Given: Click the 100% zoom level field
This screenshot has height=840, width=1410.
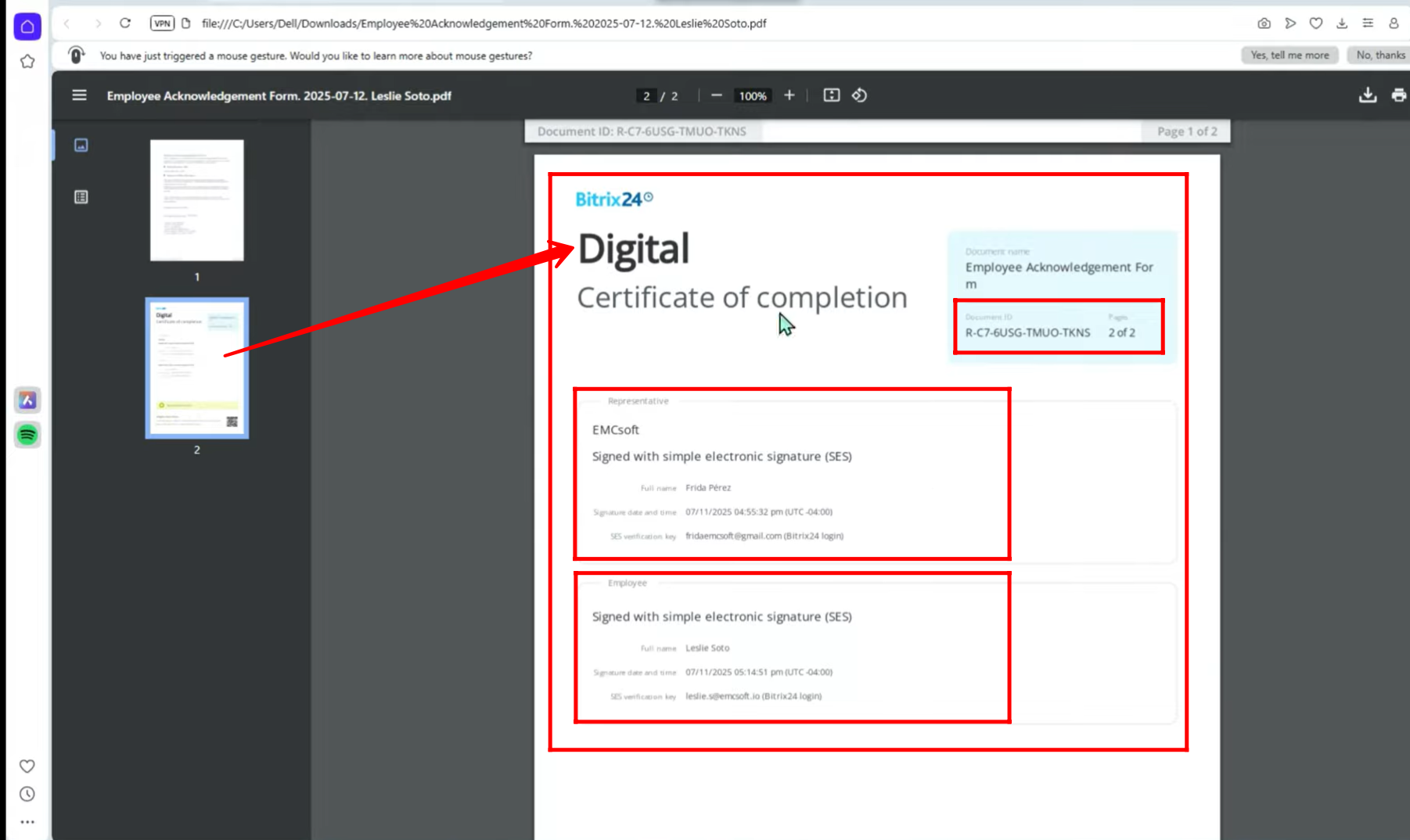Looking at the screenshot, I should click(753, 96).
